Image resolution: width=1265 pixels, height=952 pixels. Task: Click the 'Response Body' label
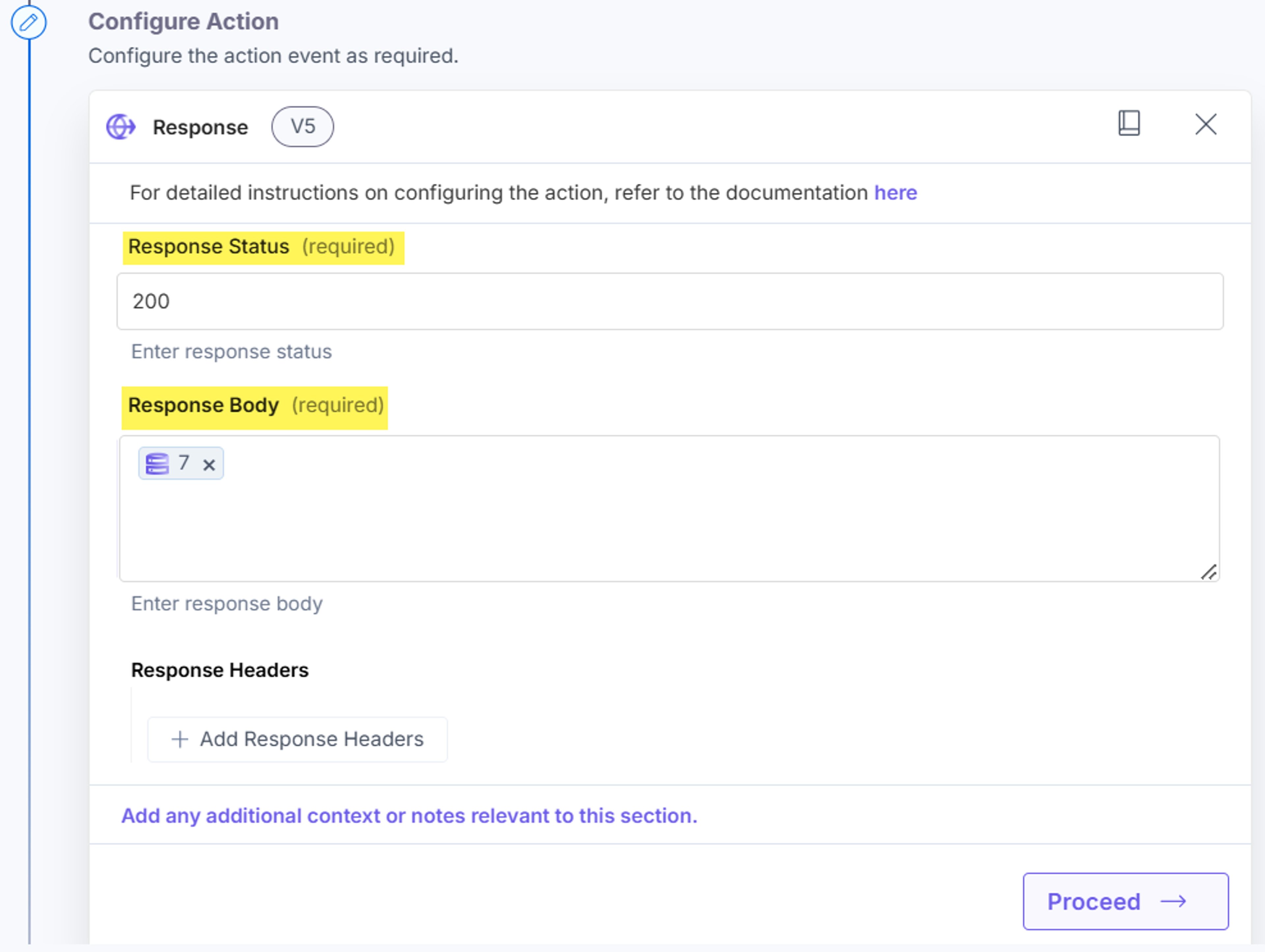(x=204, y=405)
